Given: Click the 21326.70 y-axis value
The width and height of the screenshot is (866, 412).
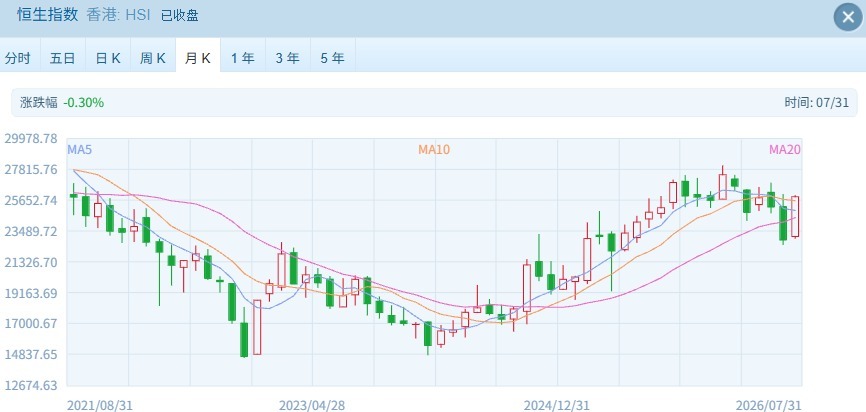Looking at the screenshot, I should coord(31,262).
